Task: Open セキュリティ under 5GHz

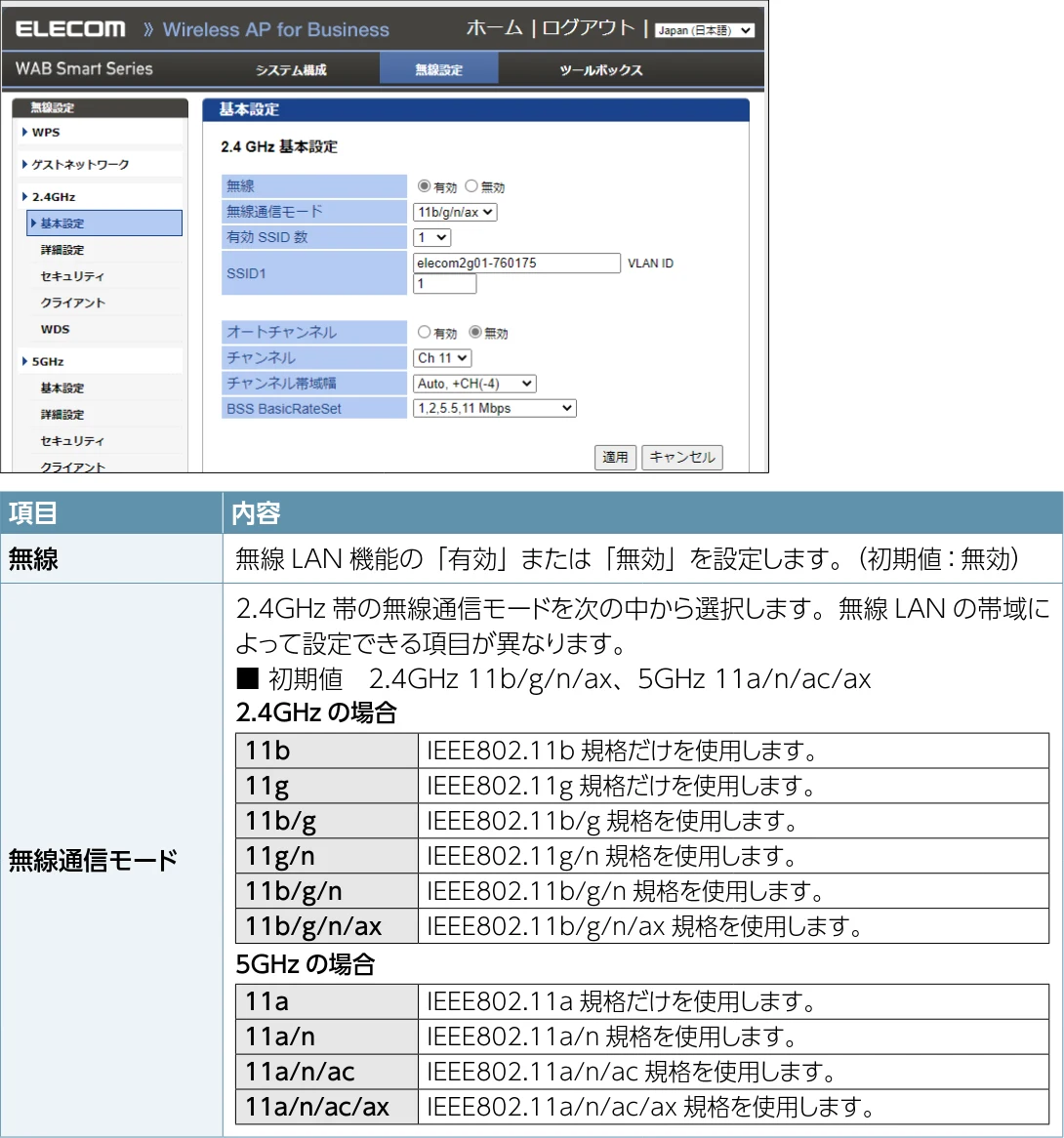Action: pyautogui.click(x=72, y=440)
